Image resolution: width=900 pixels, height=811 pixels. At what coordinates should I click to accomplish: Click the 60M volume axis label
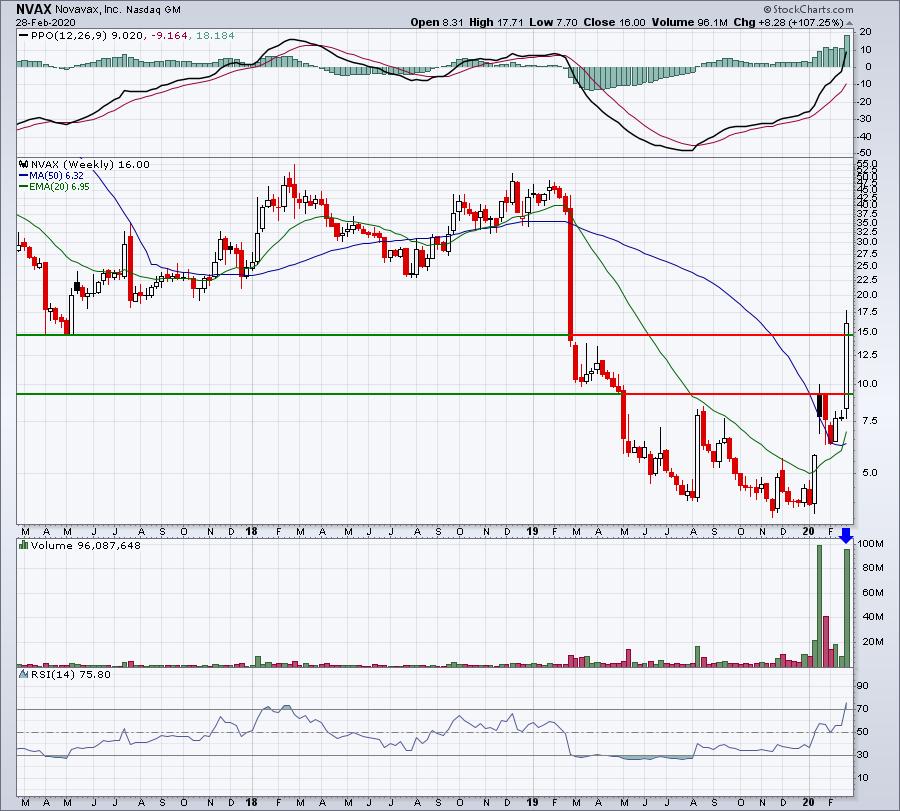pos(872,592)
